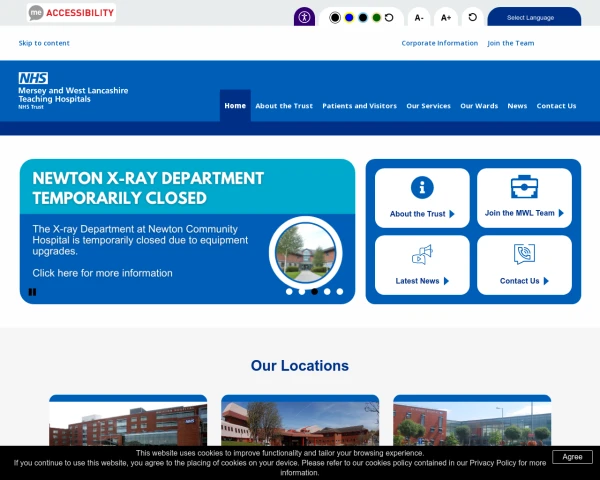Click the megaphone Latest News icon

[422, 255]
